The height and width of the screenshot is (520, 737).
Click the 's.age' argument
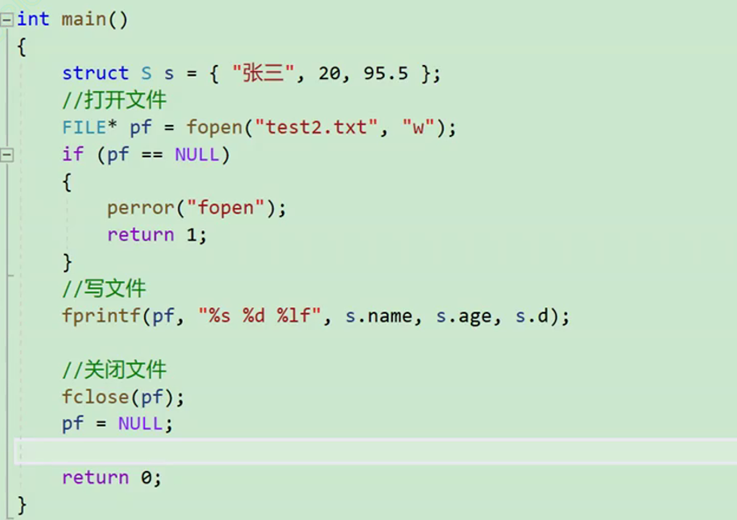(x=464, y=316)
